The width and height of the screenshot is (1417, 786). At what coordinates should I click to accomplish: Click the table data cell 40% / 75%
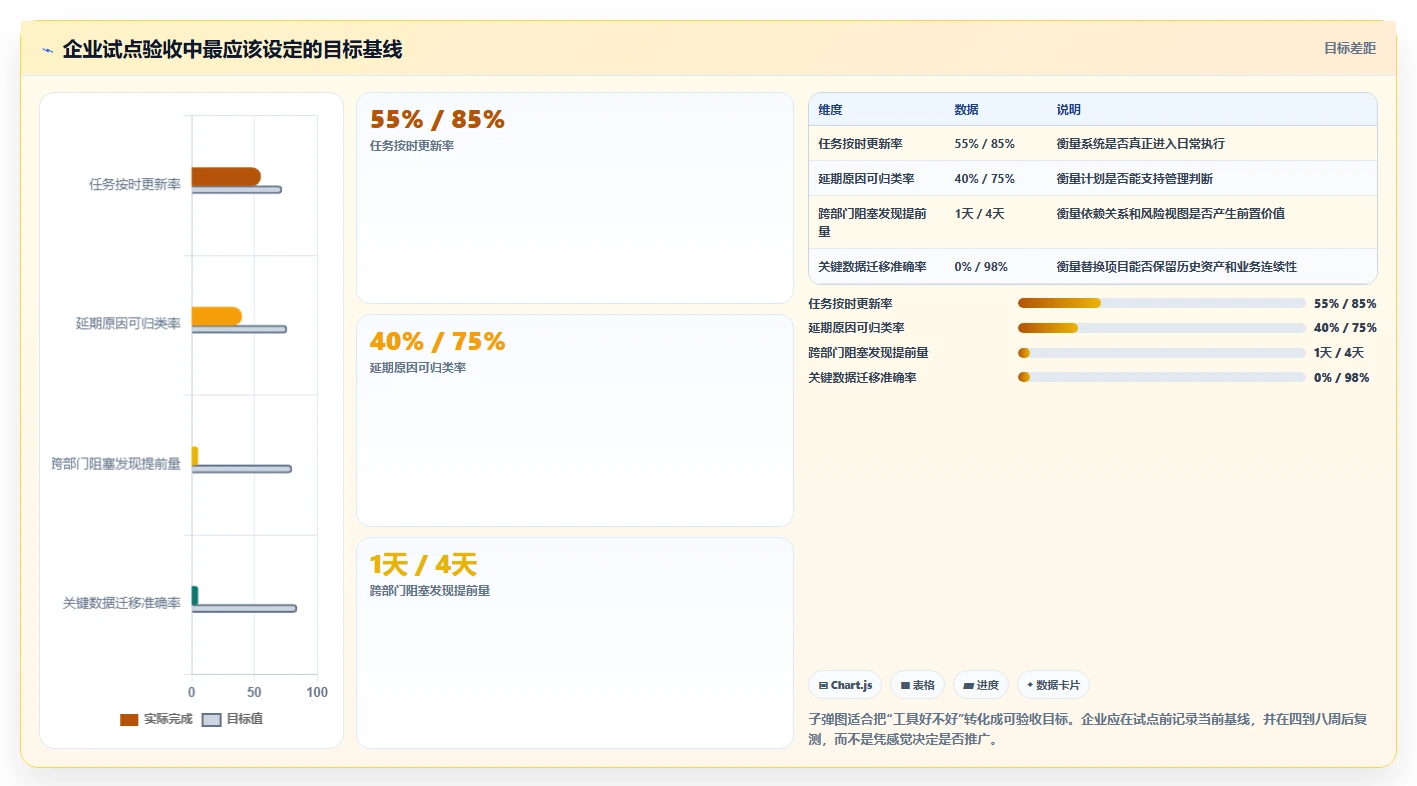pos(985,179)
